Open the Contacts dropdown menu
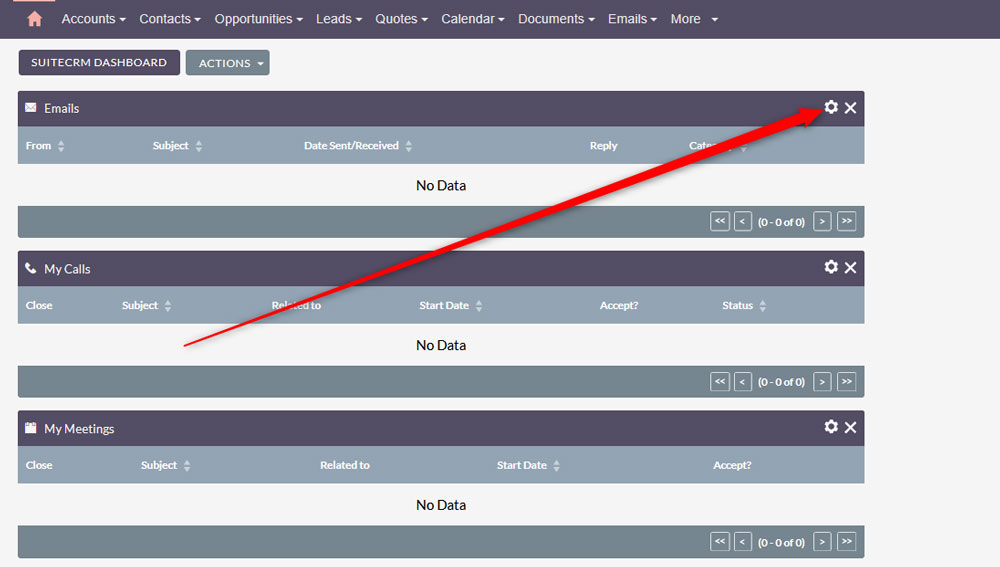1000x567 pixels. pyautogui.click(x=170, y=19)
